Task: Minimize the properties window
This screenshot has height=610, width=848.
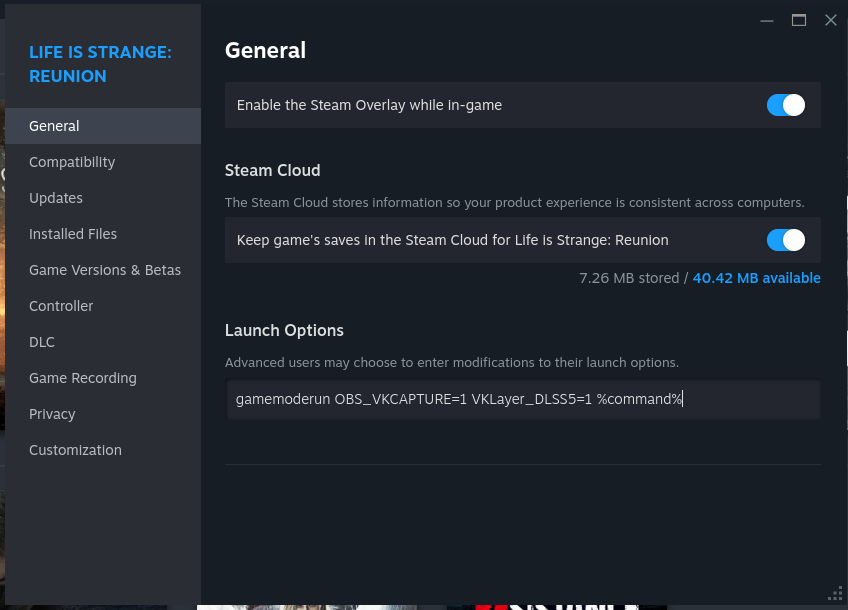Action: [x=767, y=21]
